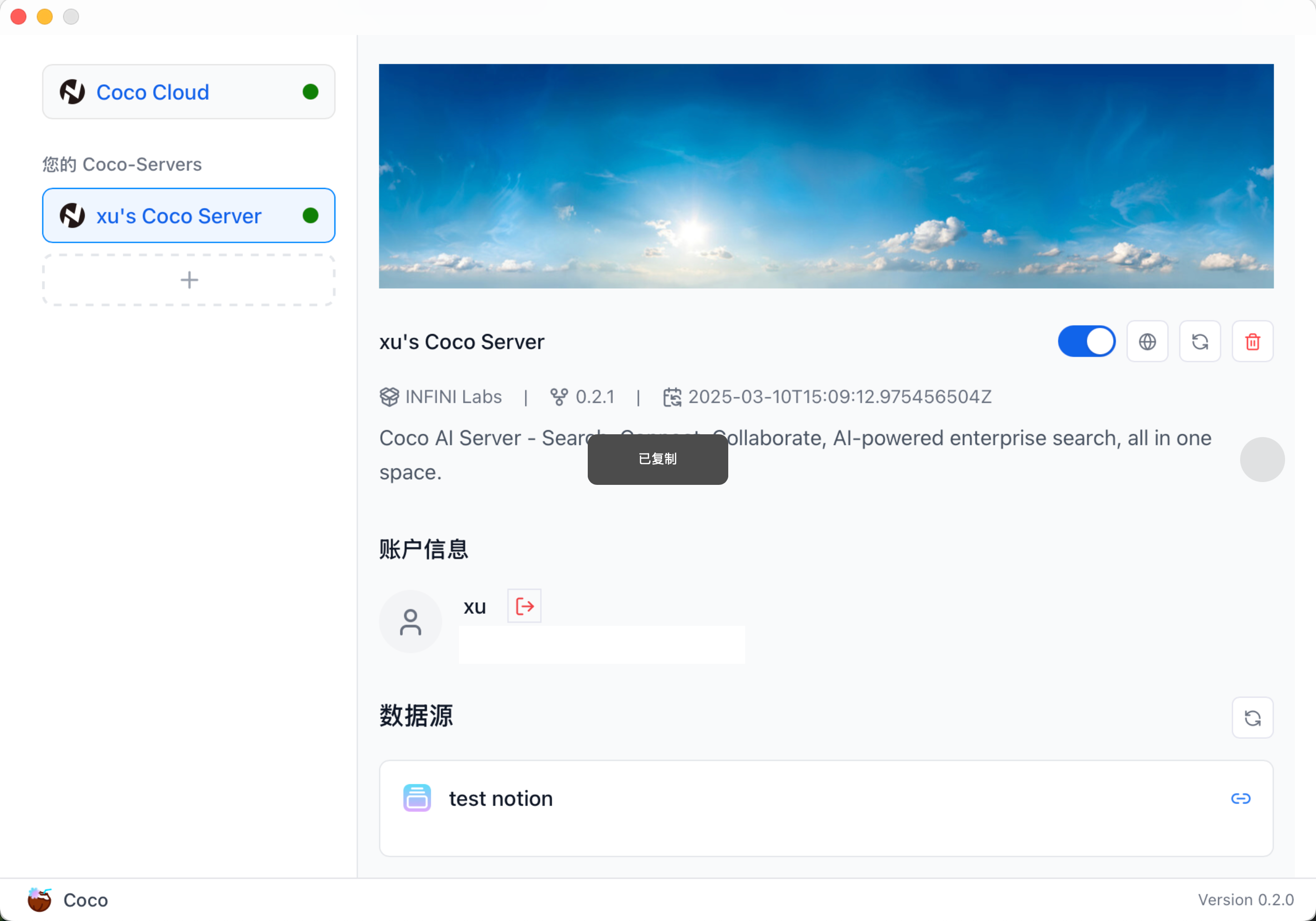Viewport: 1316px width, 921px height.
Task: Click the Coco logo in footer
Action: click(39, 900)
